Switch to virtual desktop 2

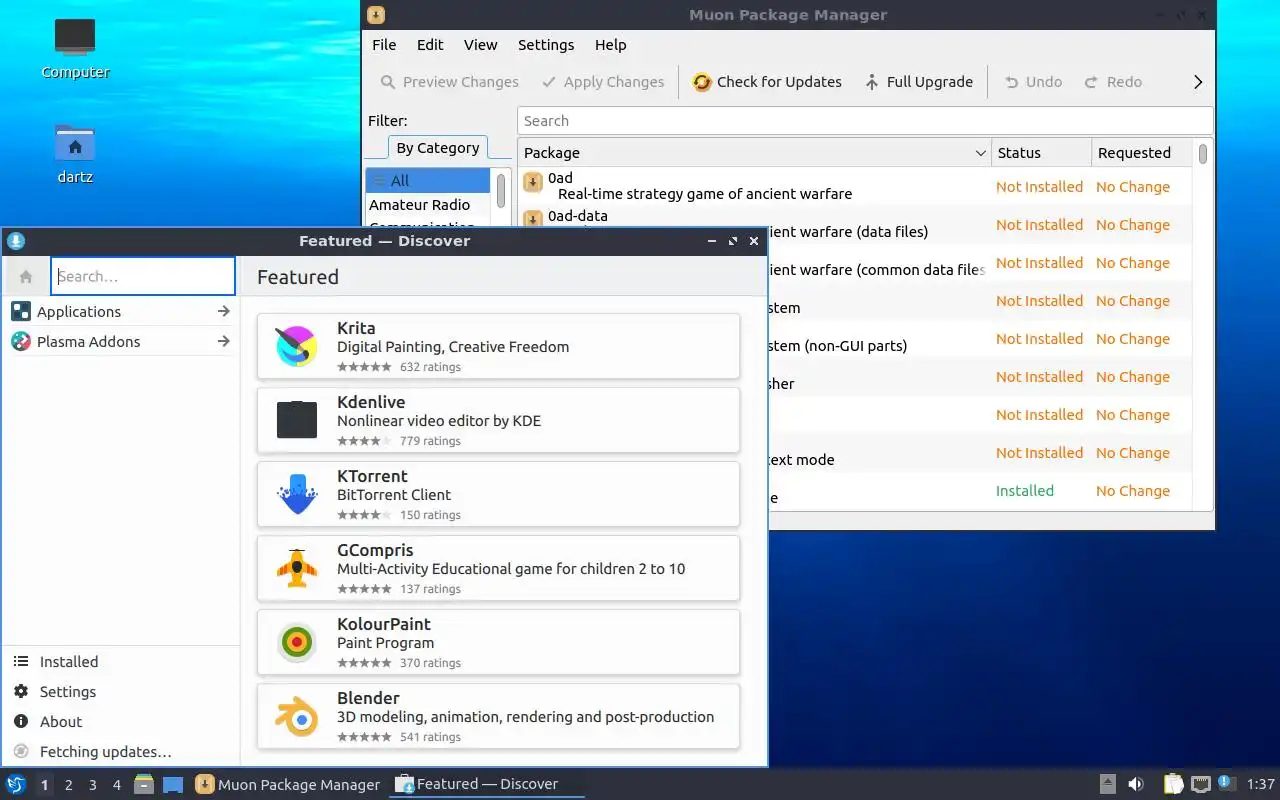pos(68,785)
